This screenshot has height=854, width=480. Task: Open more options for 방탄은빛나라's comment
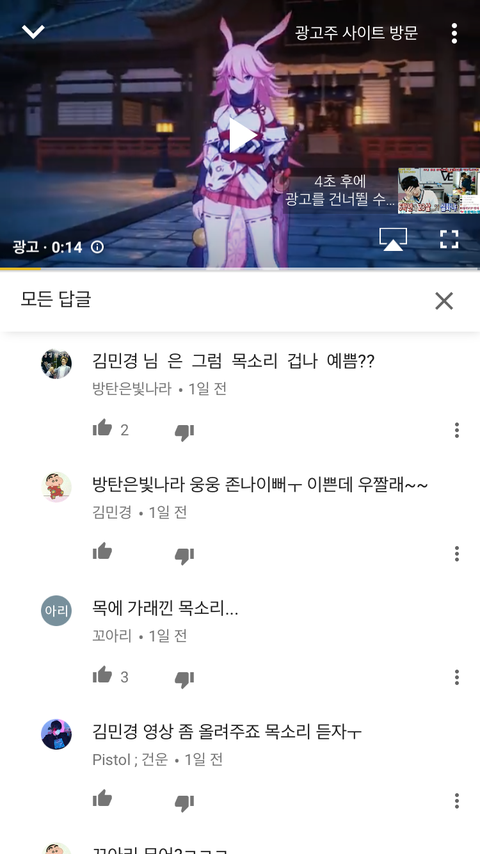pyautogui.click(x=457, y=430)
